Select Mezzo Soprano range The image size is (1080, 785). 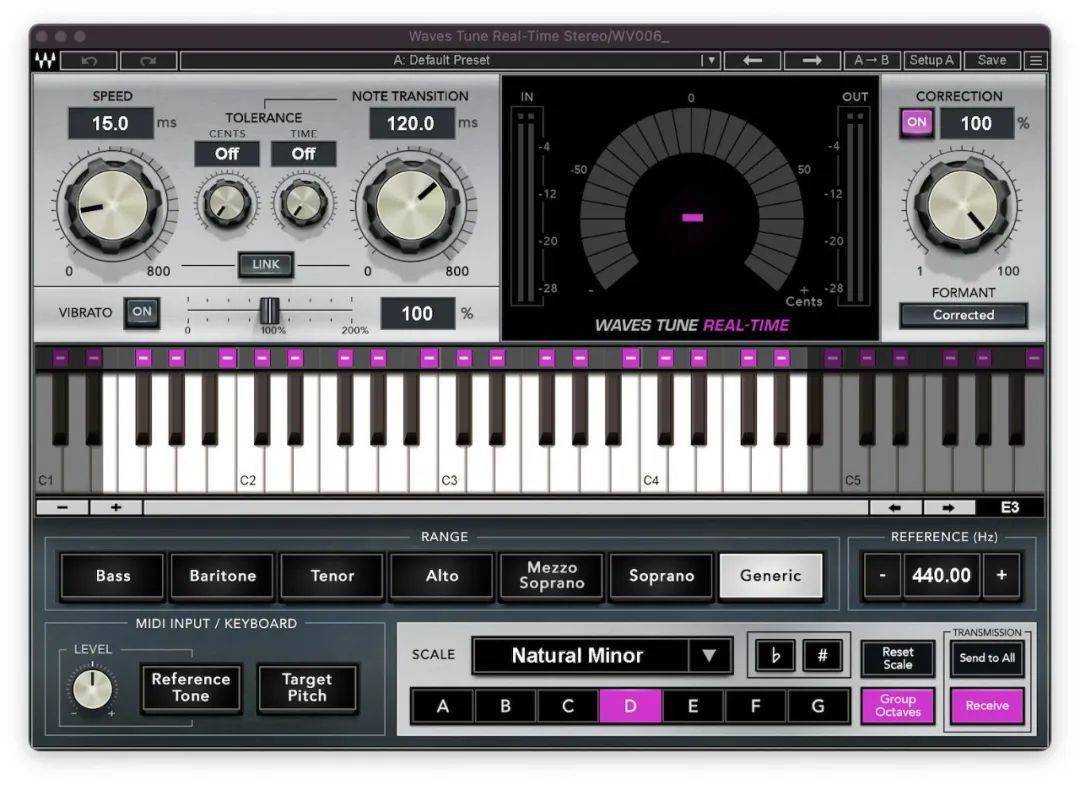pos(552,576)
